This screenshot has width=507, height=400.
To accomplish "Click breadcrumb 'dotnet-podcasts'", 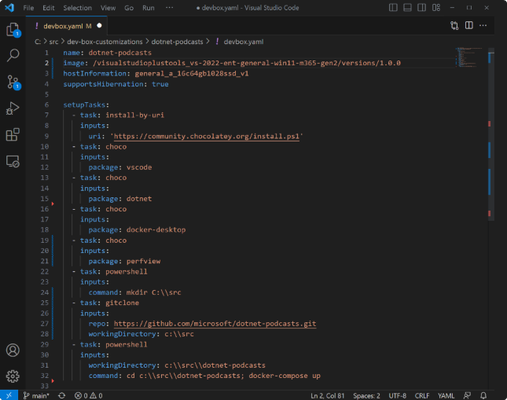I will tap(177, 42).
